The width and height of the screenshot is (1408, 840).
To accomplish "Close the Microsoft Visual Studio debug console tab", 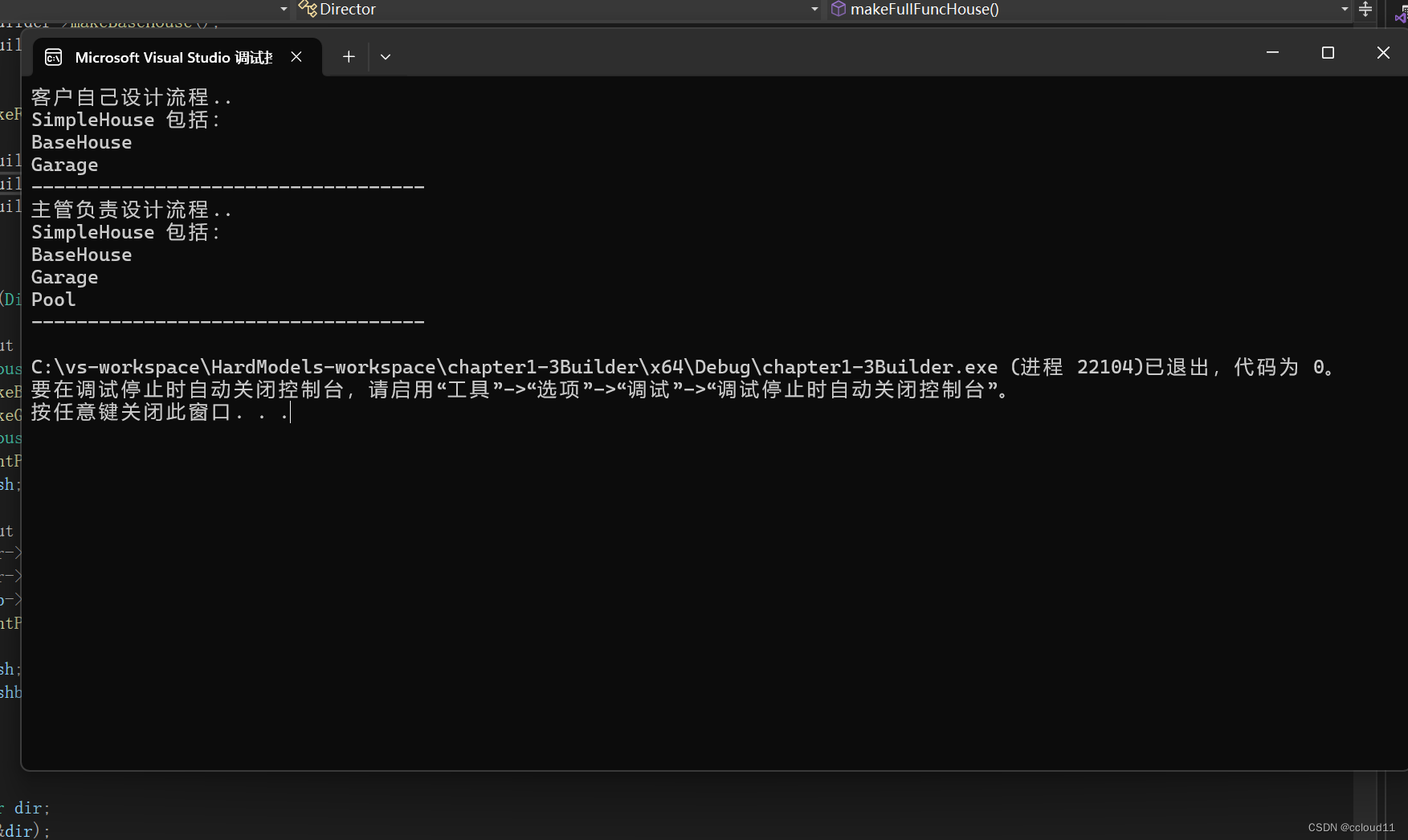I will [296, 57].
